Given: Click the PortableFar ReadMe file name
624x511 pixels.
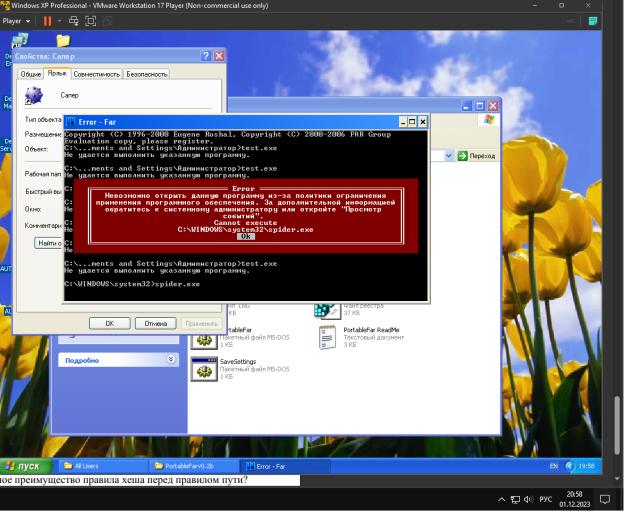Looking at the screenshot, I should (x=371, y=330).
